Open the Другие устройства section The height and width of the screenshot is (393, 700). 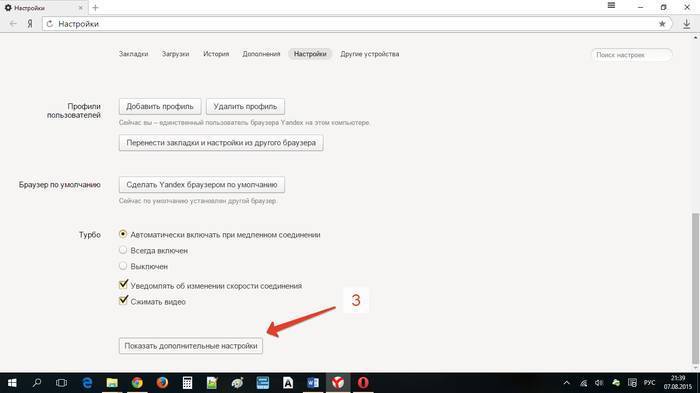pyautogui.click(x=370, y=54)
